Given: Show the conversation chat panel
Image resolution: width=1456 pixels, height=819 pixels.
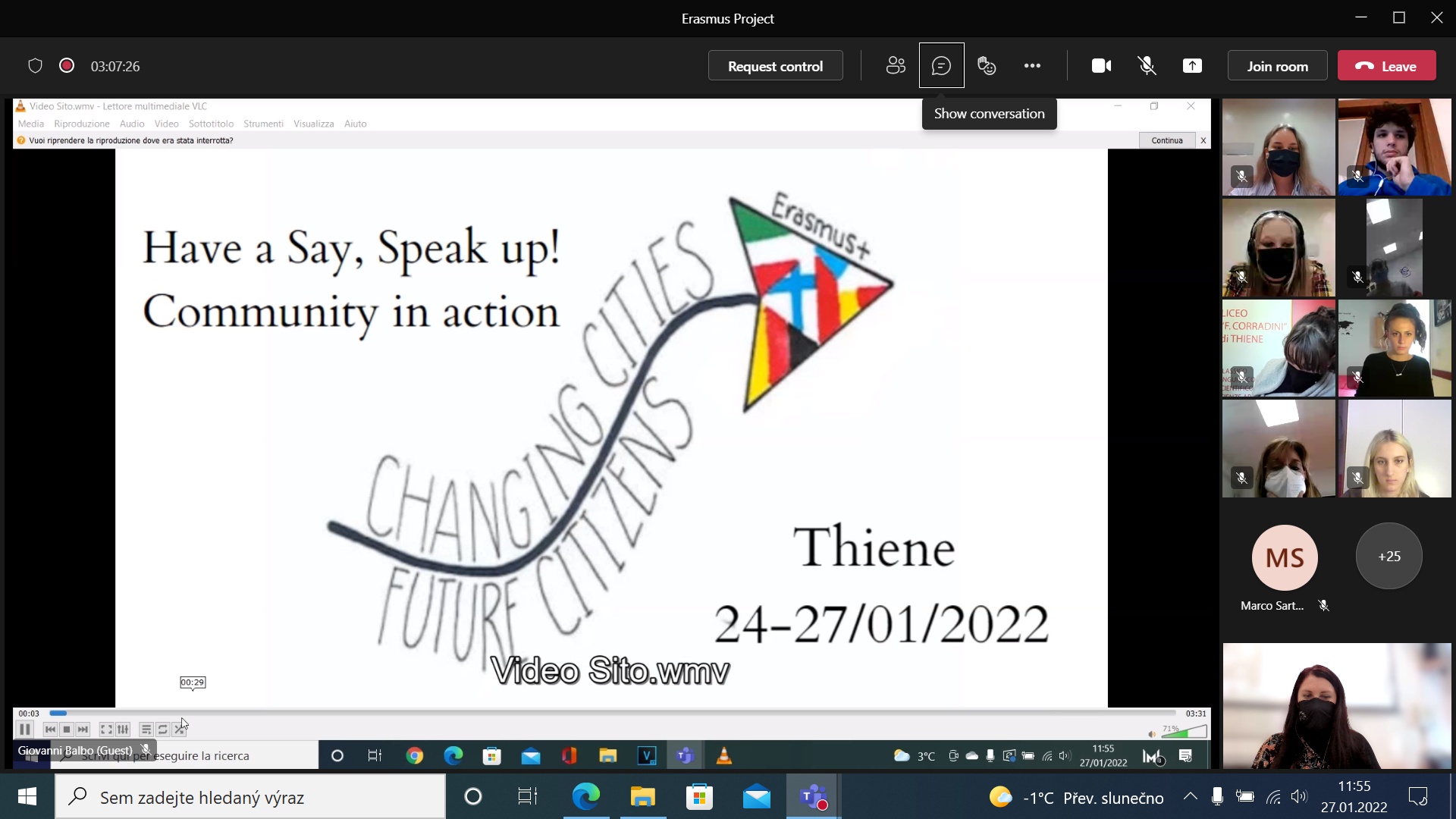Looking at the screenshot, I should [x=941, y=66].
